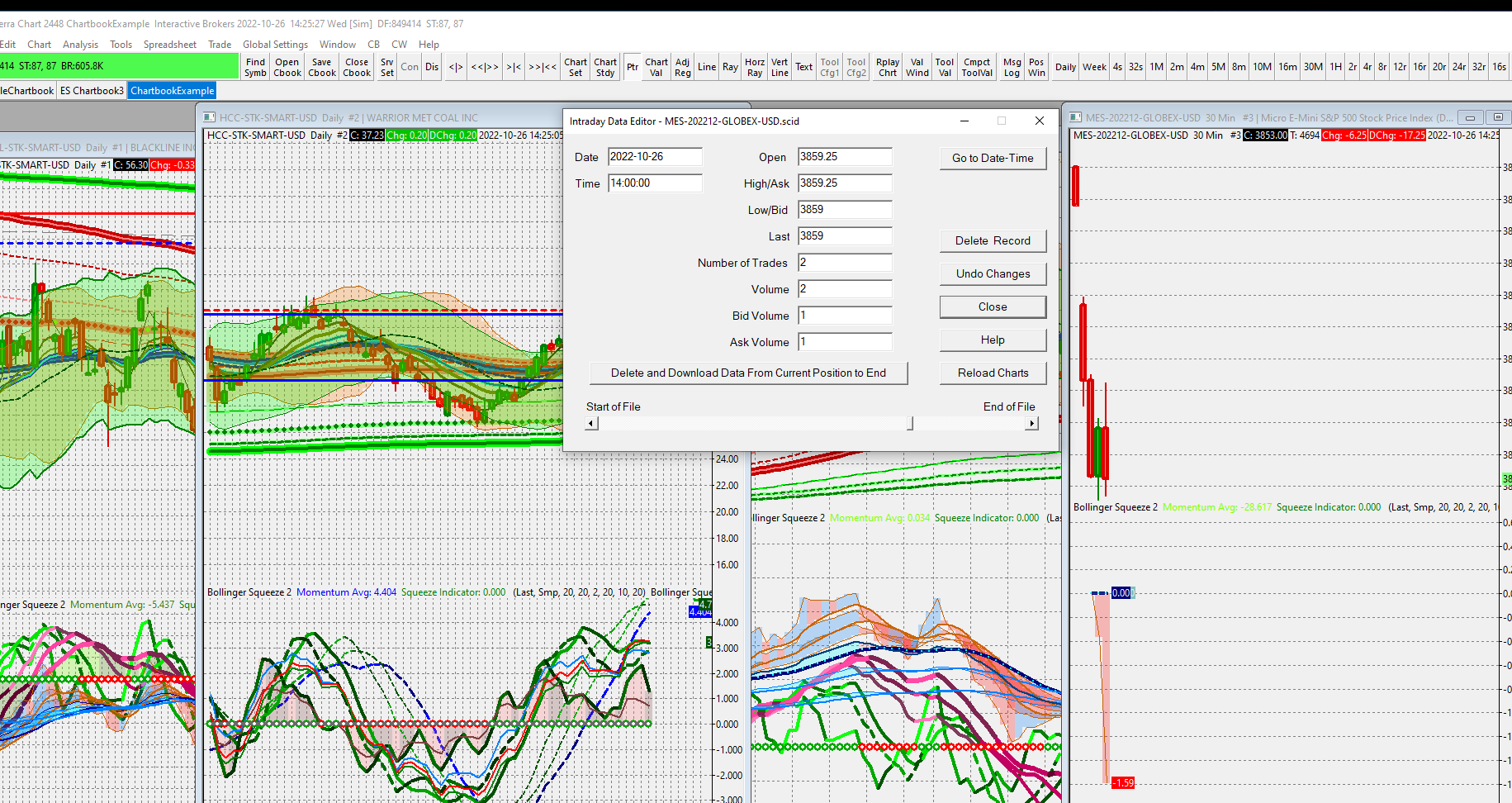Click the scrollbar right arrow at End of File
The height and width of the screenshot is (803, 1512).
[1031, 424]
